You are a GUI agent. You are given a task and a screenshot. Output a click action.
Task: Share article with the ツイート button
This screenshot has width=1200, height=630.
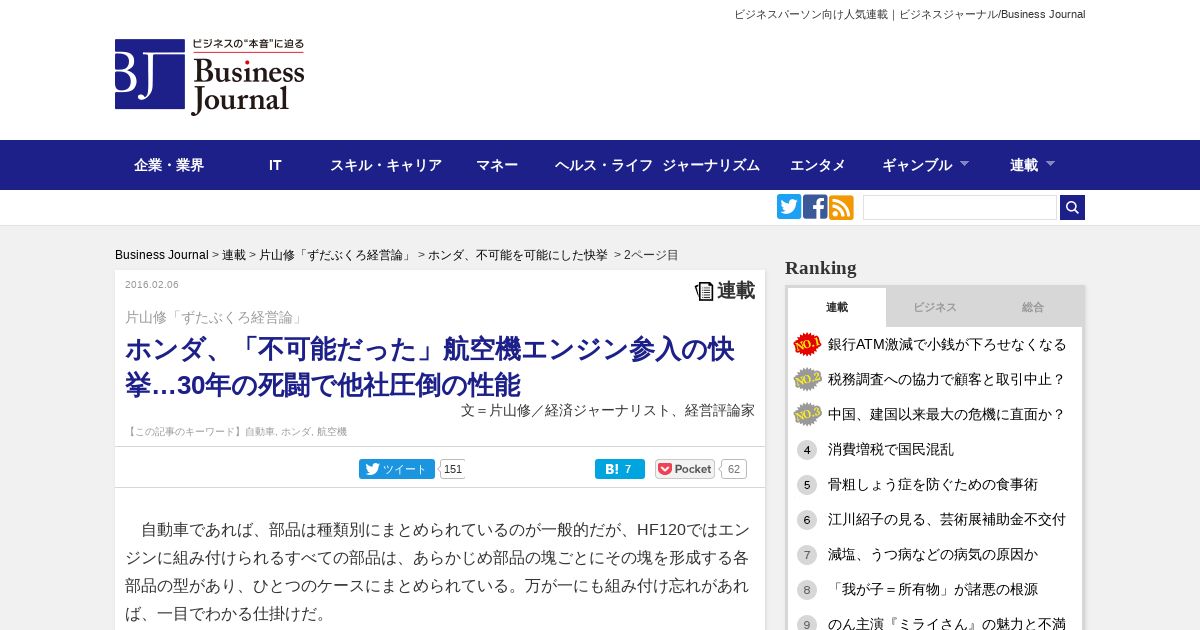coord(397,469)
